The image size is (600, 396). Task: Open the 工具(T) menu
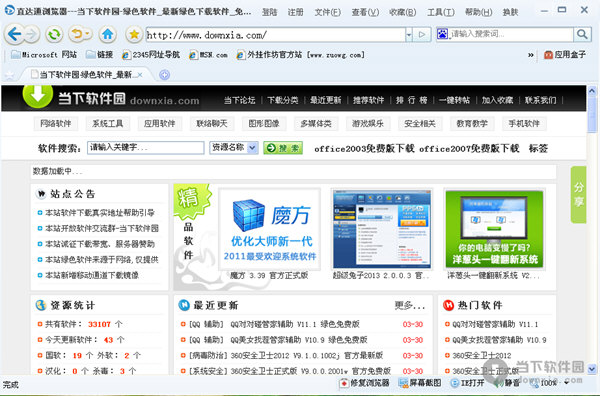pyautogui.click(x=441, y=12)
